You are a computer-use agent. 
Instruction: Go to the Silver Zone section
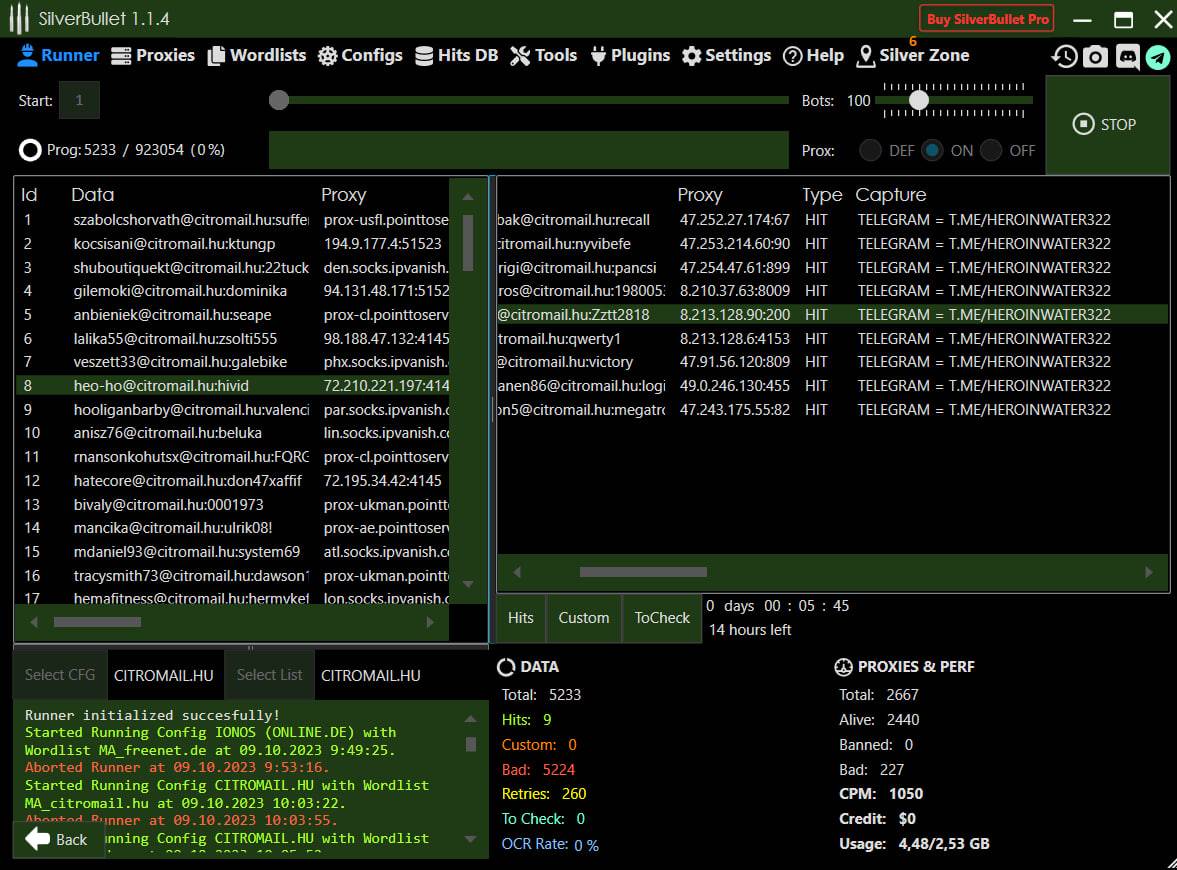(911, 55)
